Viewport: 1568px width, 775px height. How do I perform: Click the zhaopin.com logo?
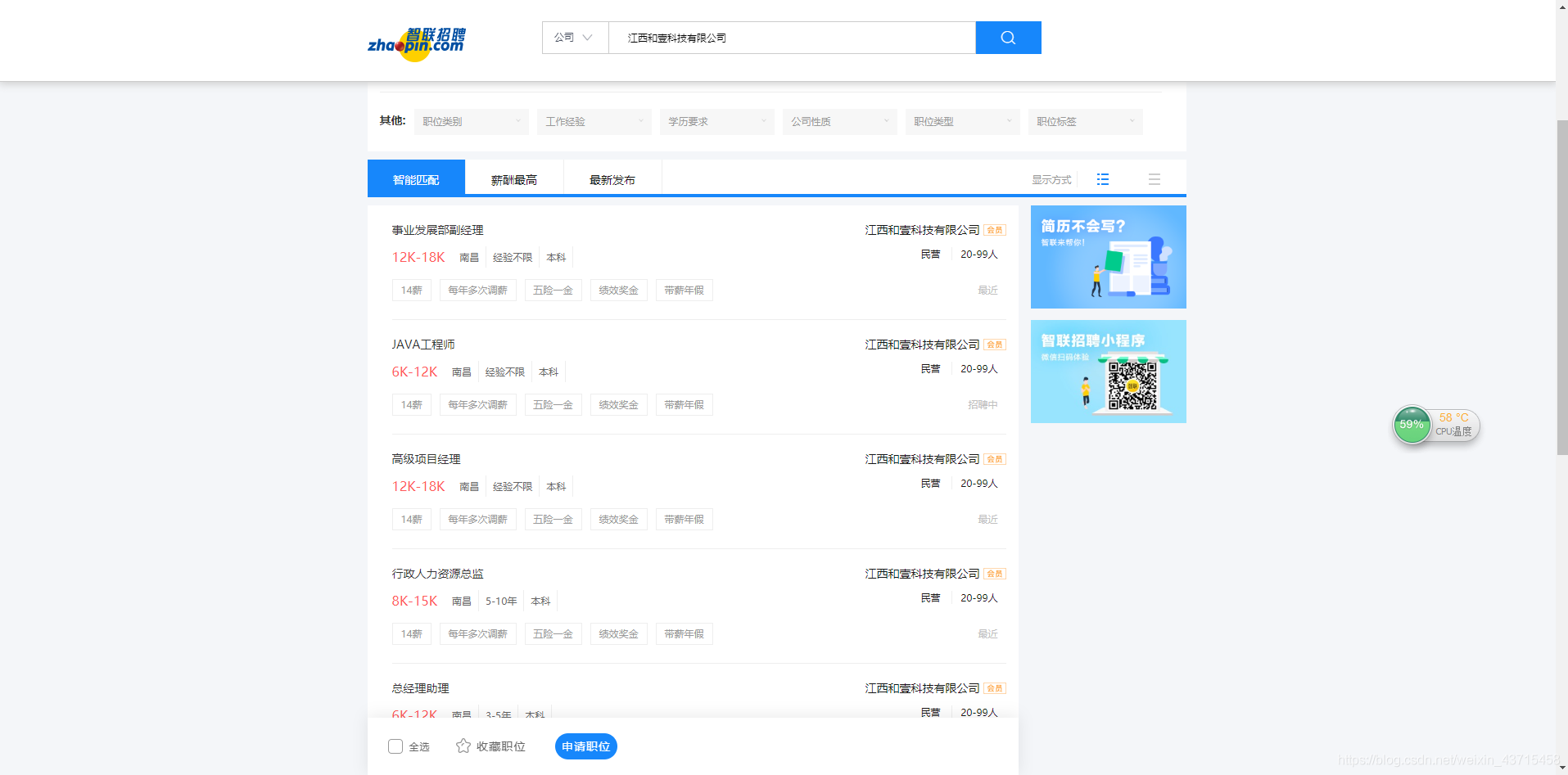(417, 43)
